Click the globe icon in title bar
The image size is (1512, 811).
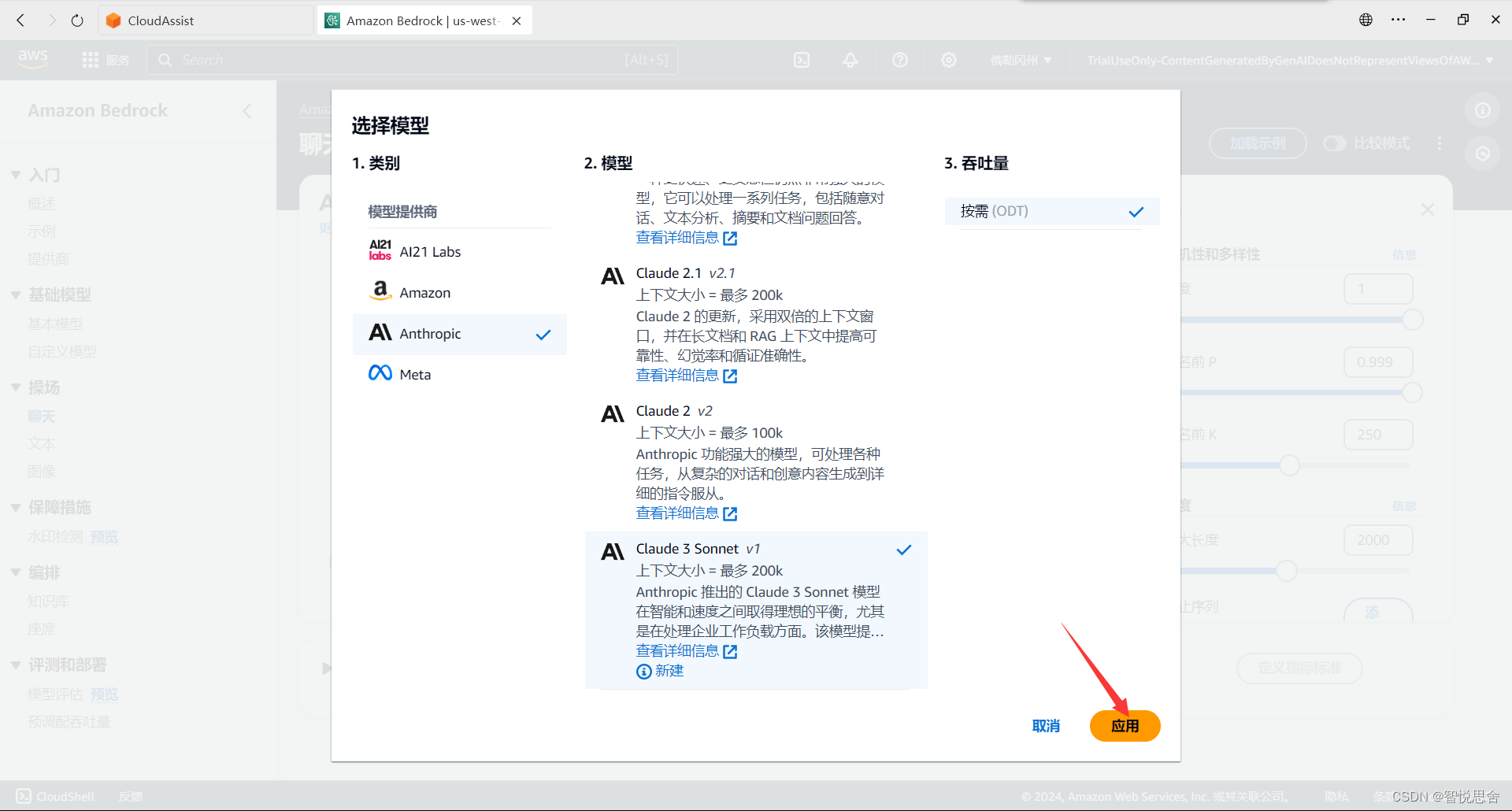click(x=1366, y=20)
